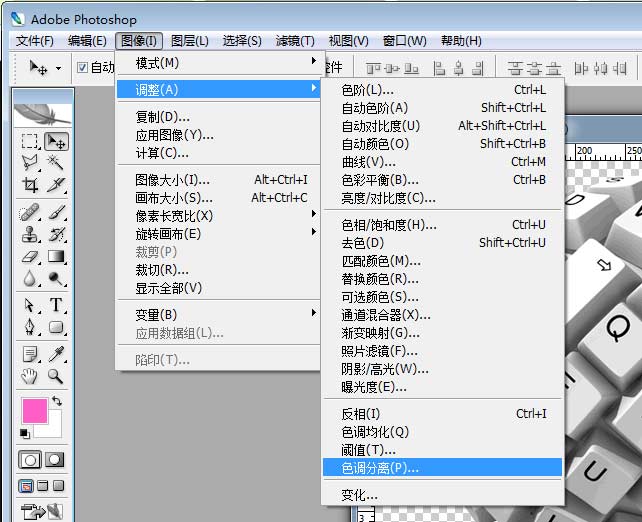This screenshot has height=522, width=642.
Task: Align top edges button in options bar
Action: [373, 68]
